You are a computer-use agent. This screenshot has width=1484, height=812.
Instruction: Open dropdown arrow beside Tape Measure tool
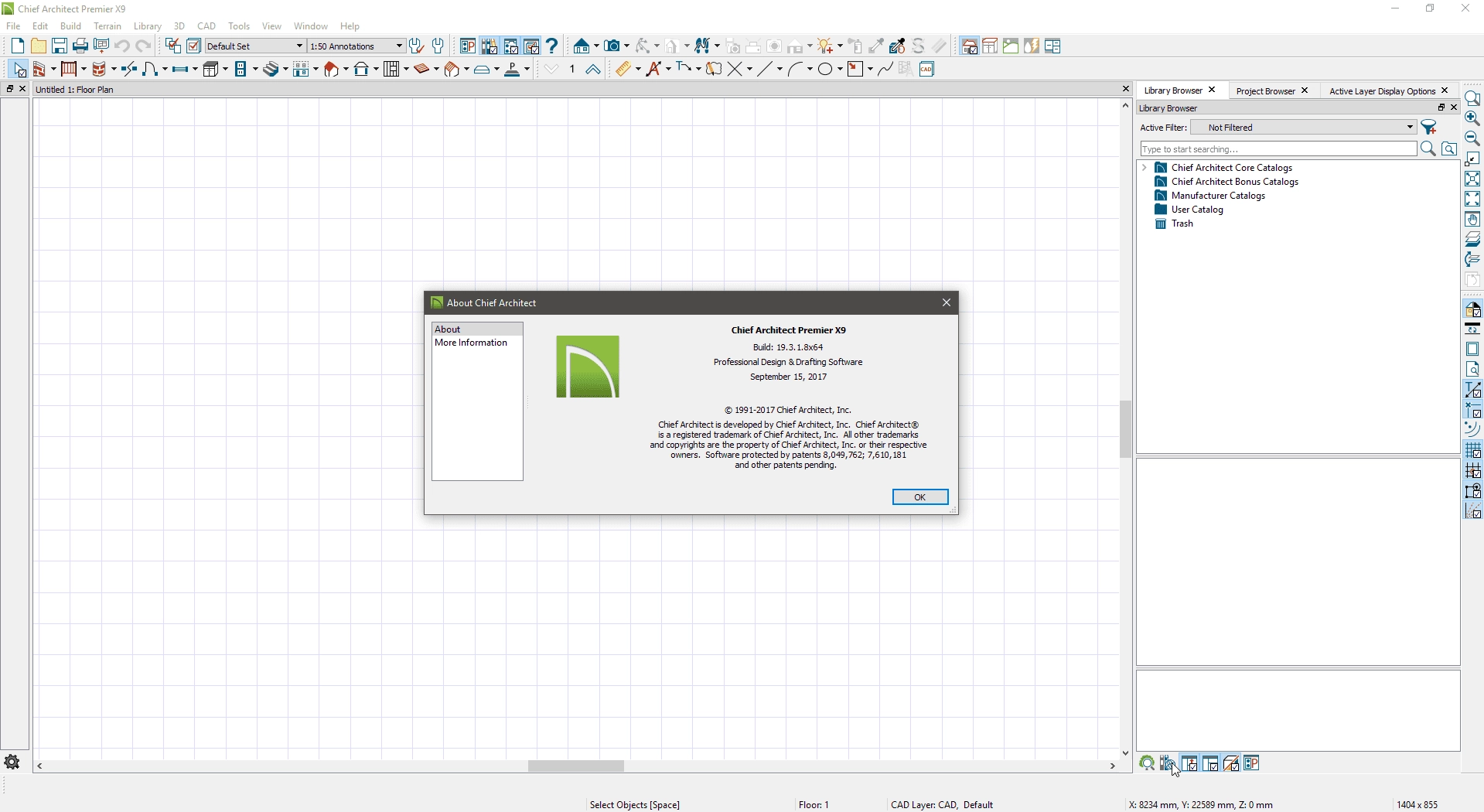click(638, 70)
